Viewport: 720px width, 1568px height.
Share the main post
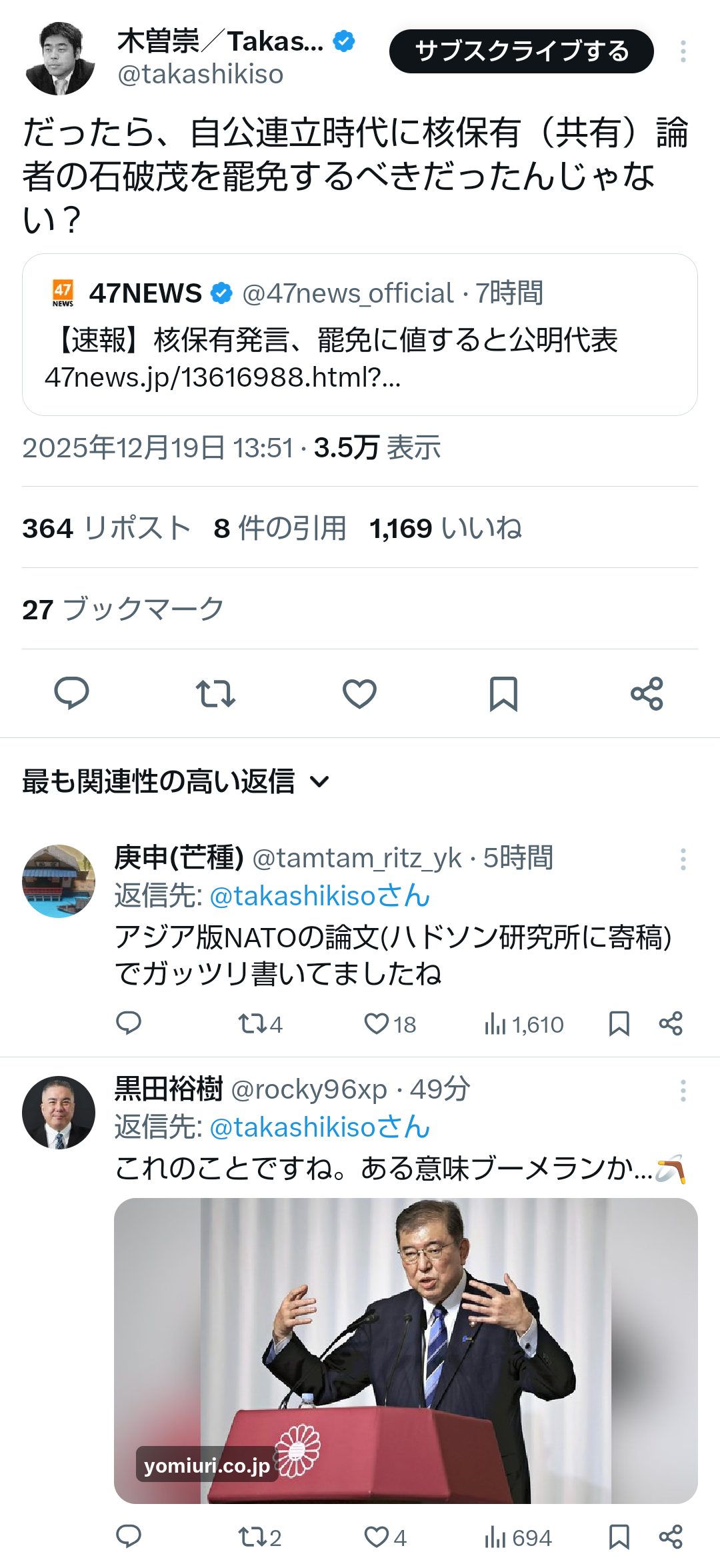click(x=647, y=693)
